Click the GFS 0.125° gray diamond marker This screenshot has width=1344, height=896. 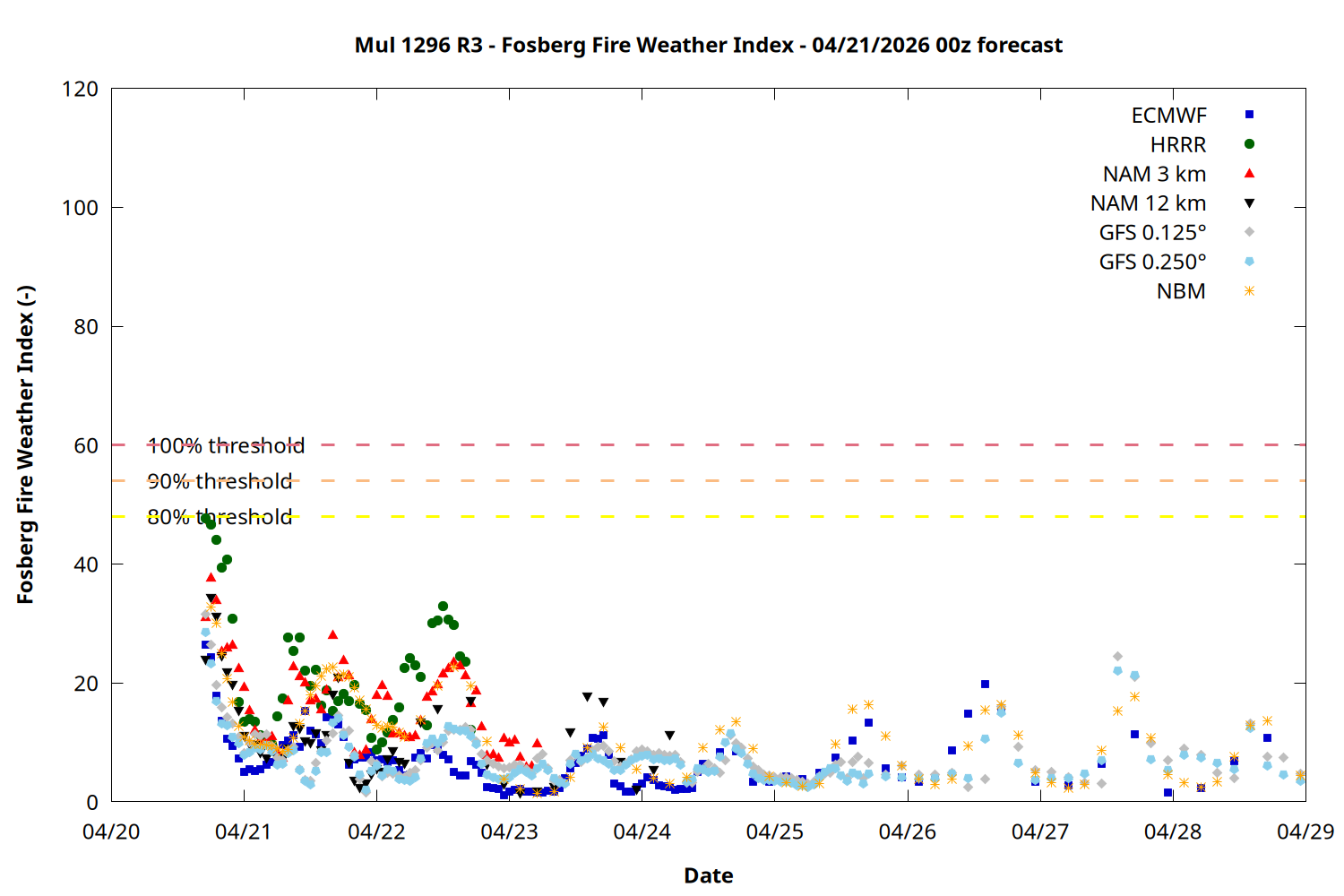pyautogui.click(x=1249, y=232)
